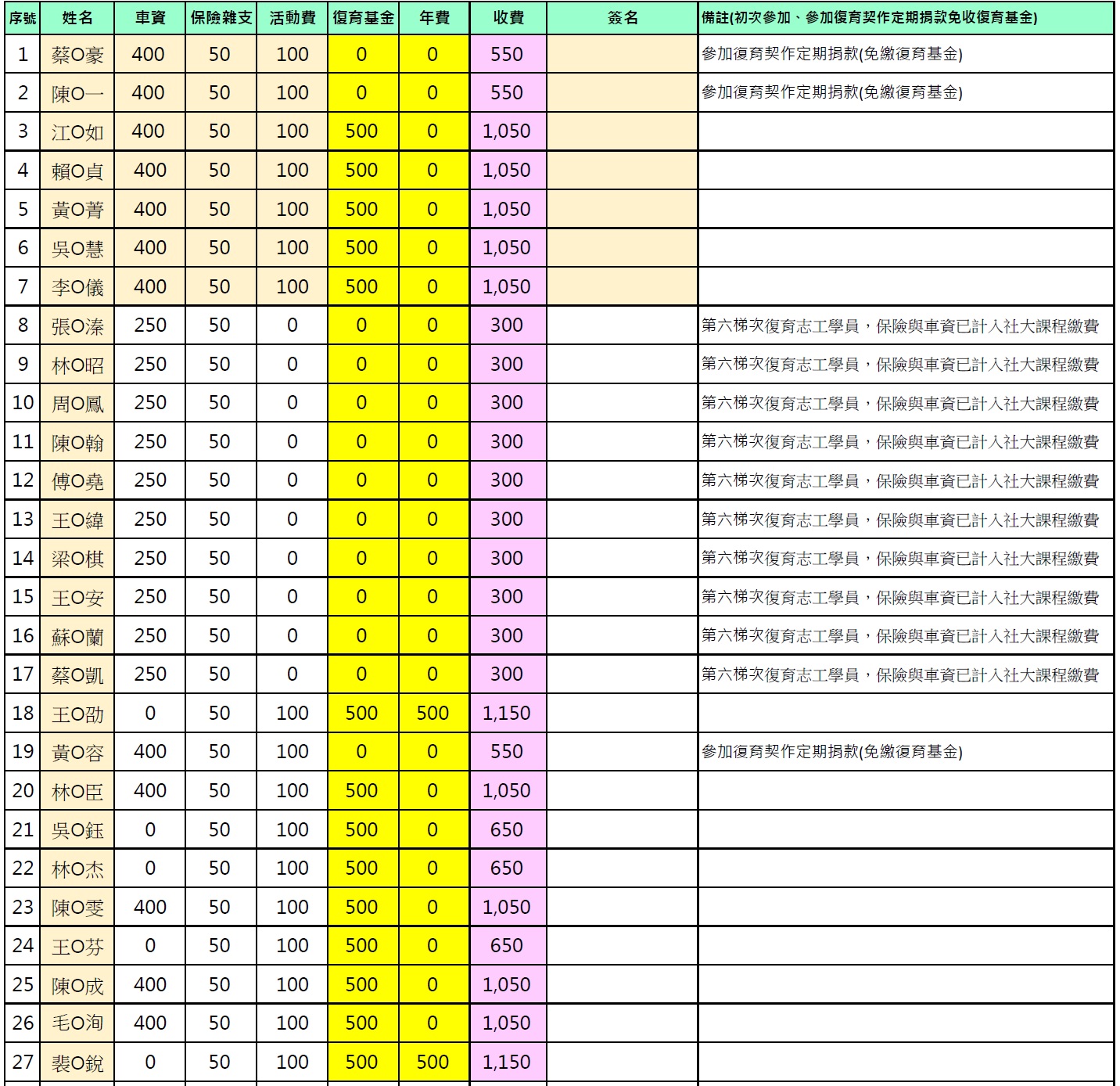This screenshot has width=1120, height=1086.
Task: Select name cell 蔡O豪
Action: [77, 55]
